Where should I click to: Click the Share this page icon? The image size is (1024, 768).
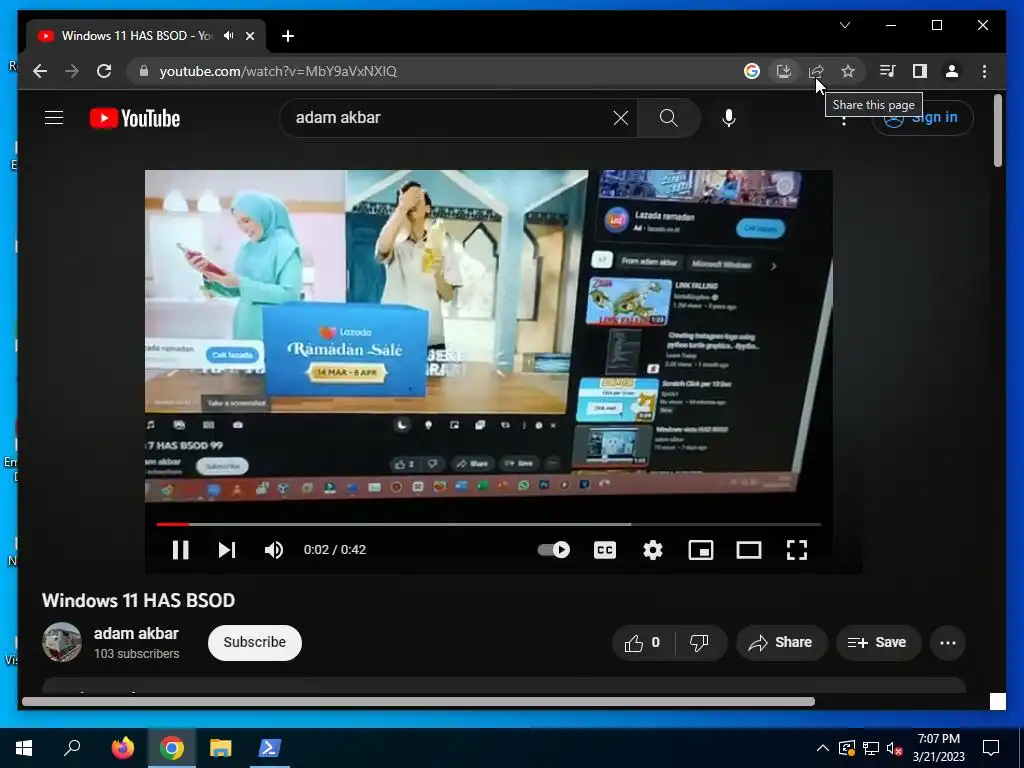click(816, 71)
